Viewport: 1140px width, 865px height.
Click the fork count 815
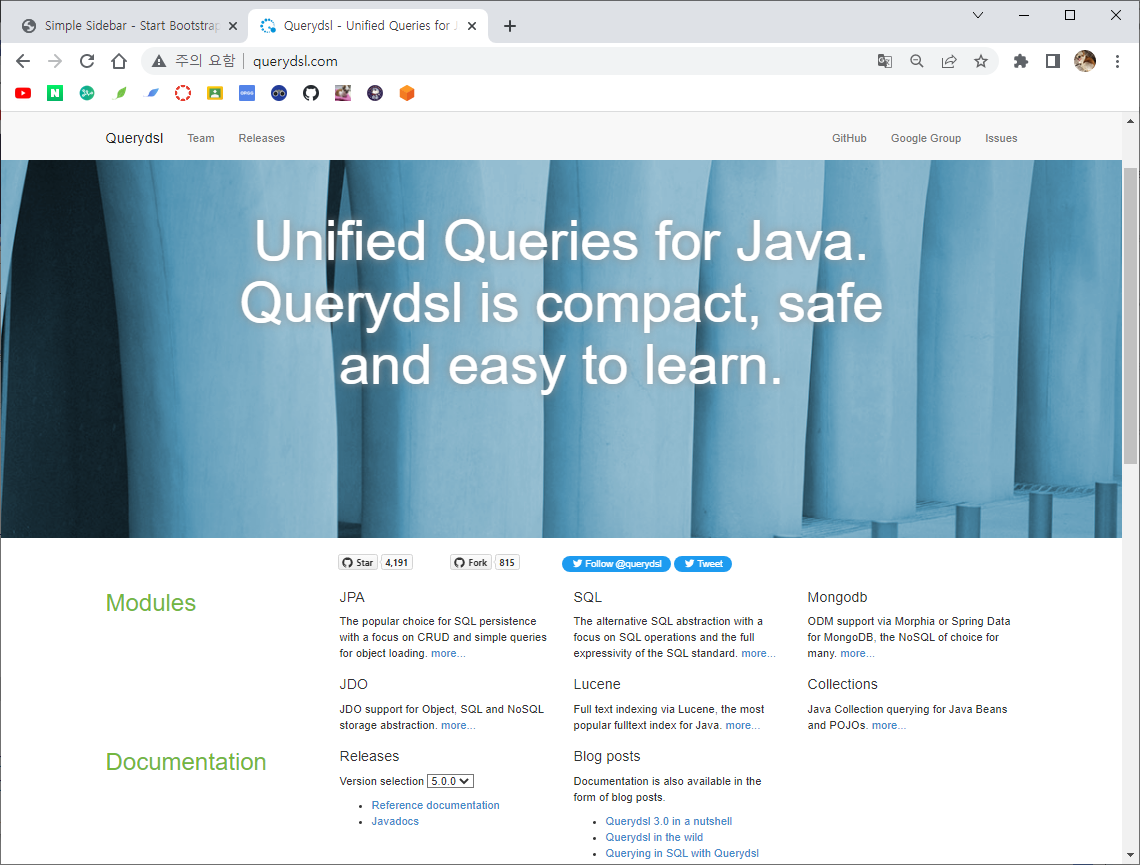[x=507, y=563]
